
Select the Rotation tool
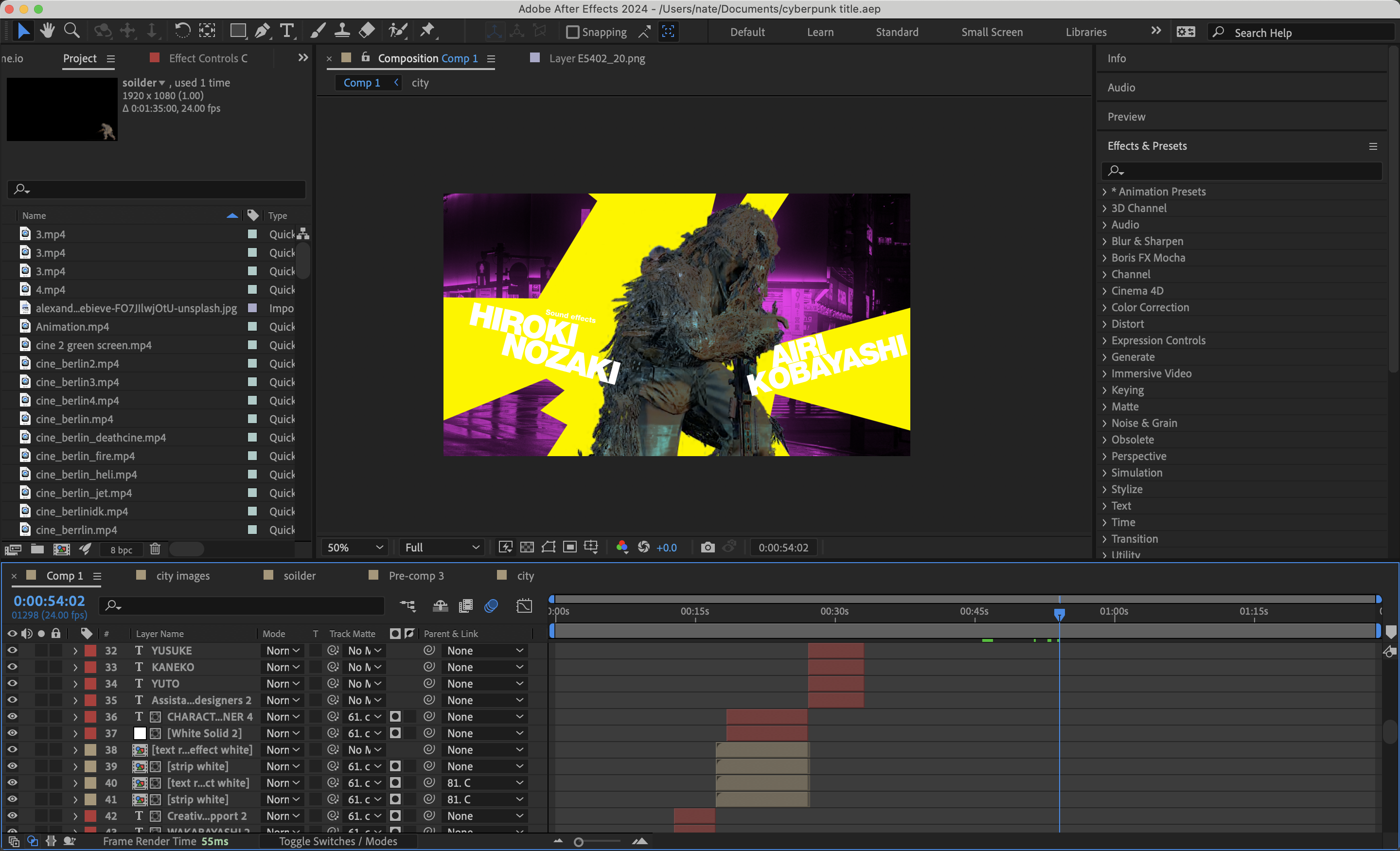[x=182, y=31]
